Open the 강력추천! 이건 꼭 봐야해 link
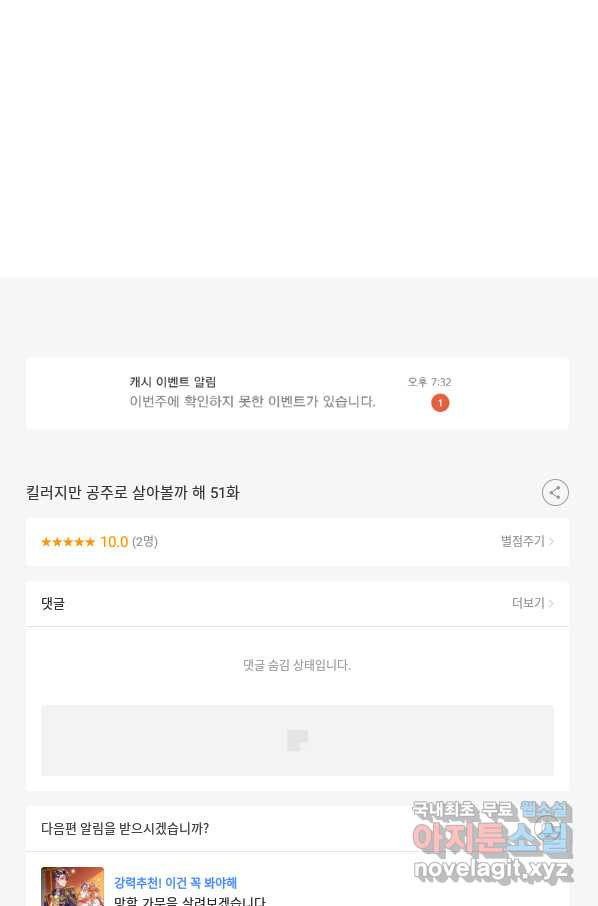 pyautogui.click(x=176, y=883)
